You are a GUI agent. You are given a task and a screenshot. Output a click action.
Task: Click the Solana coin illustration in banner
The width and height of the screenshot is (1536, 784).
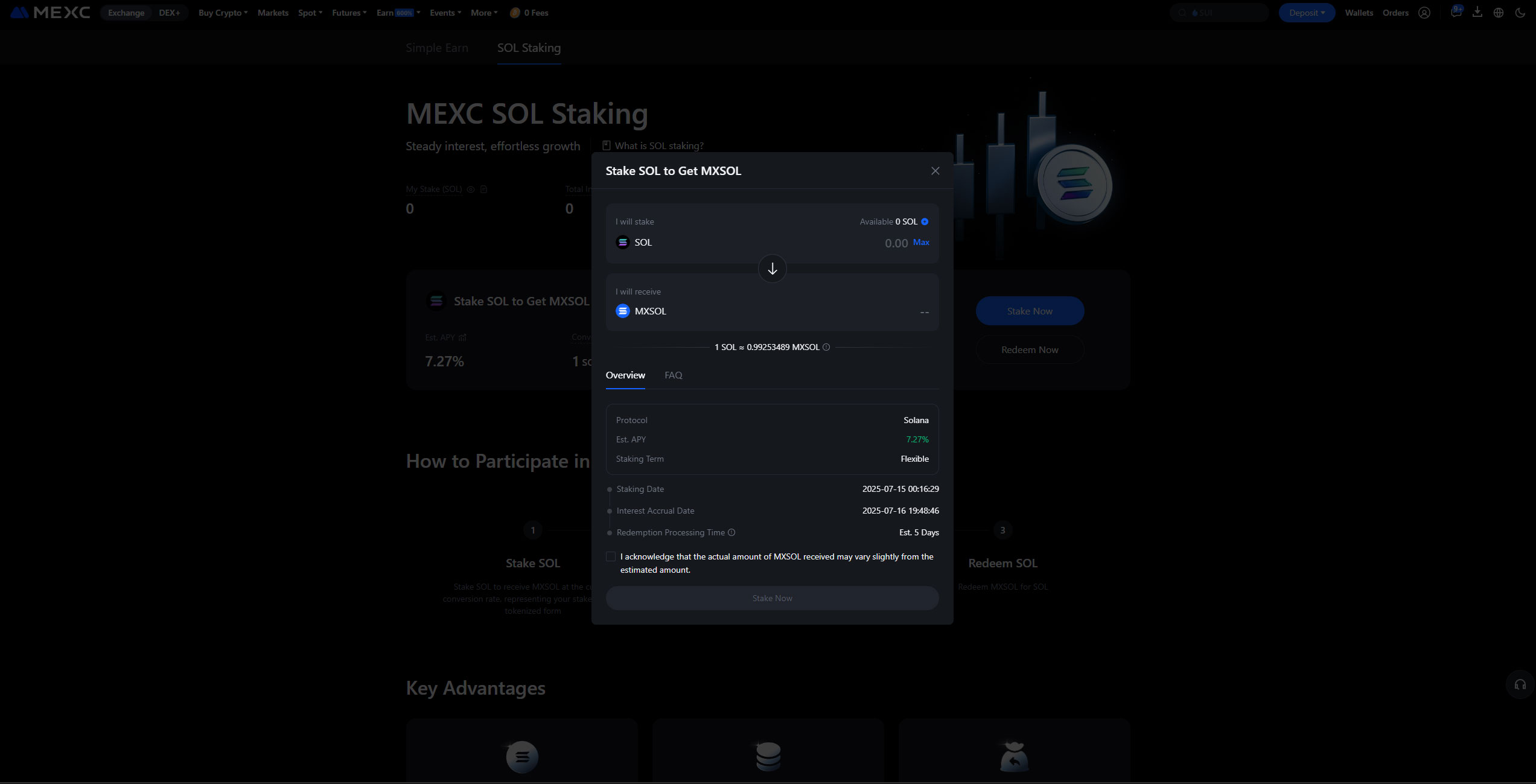click(x=1074, y=183)
